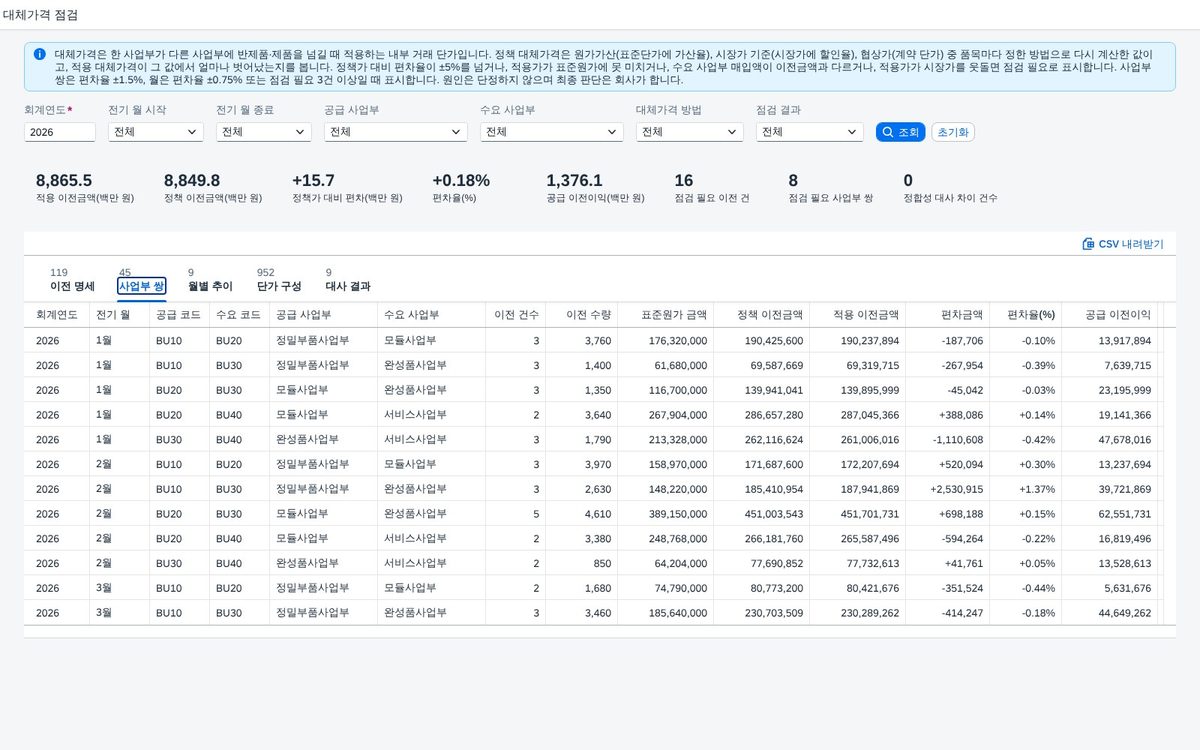Click the cell with 공급 이전이익 5,631,676
This screenshot has height=750, width=1200.
pyautogui.click(x=1110, y=588)
